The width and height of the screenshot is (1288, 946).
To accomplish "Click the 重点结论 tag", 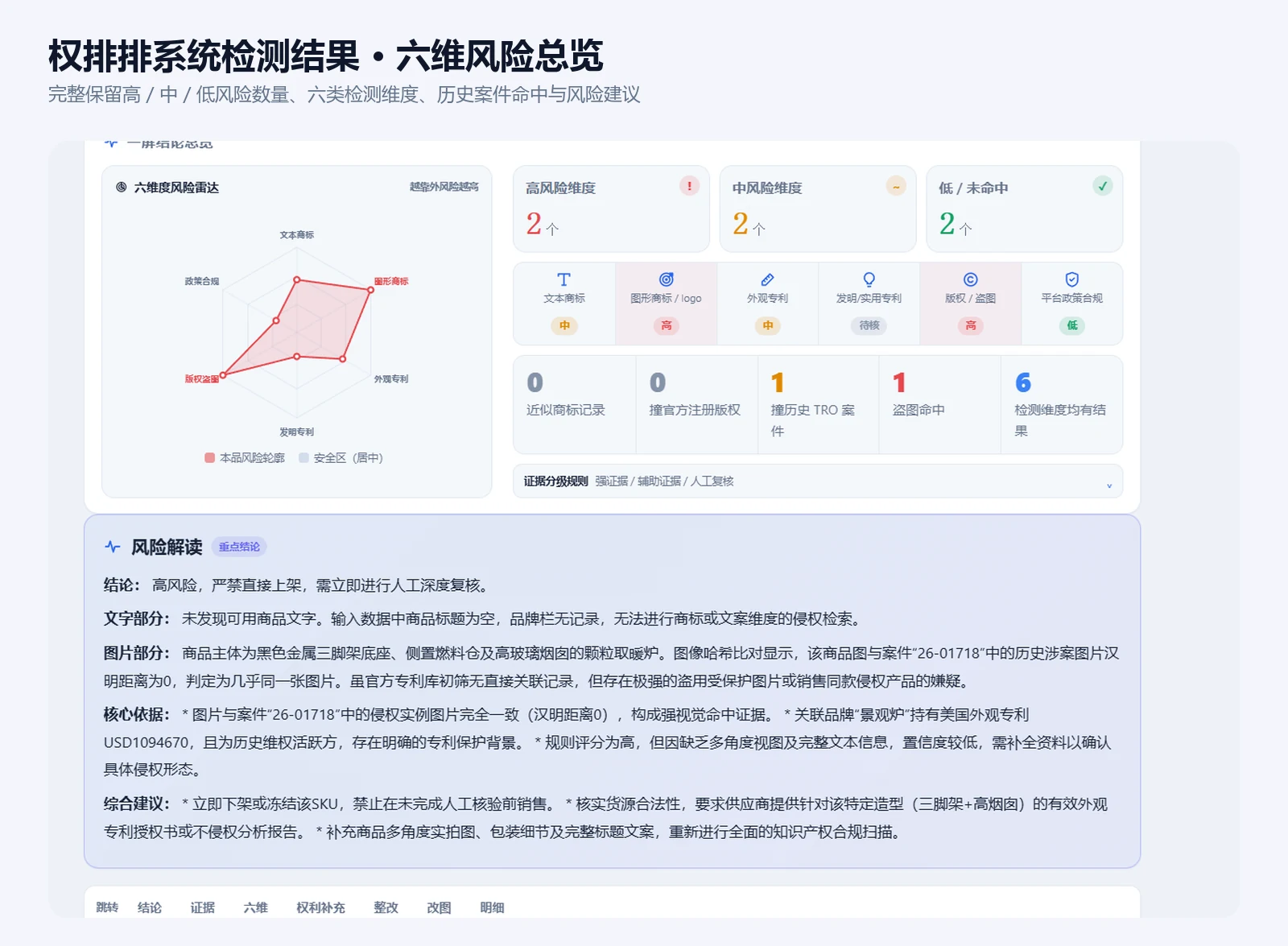I will (x=239, y=547).
